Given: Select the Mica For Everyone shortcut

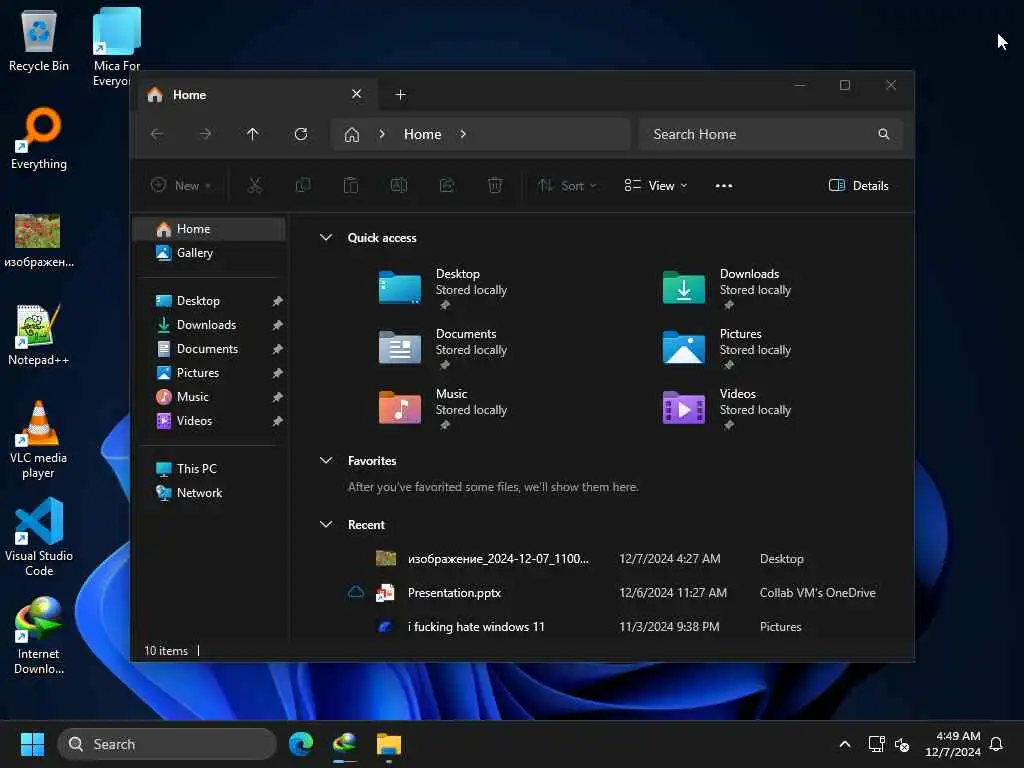Looking at the screenshot, I should click(x=116, y=47).
